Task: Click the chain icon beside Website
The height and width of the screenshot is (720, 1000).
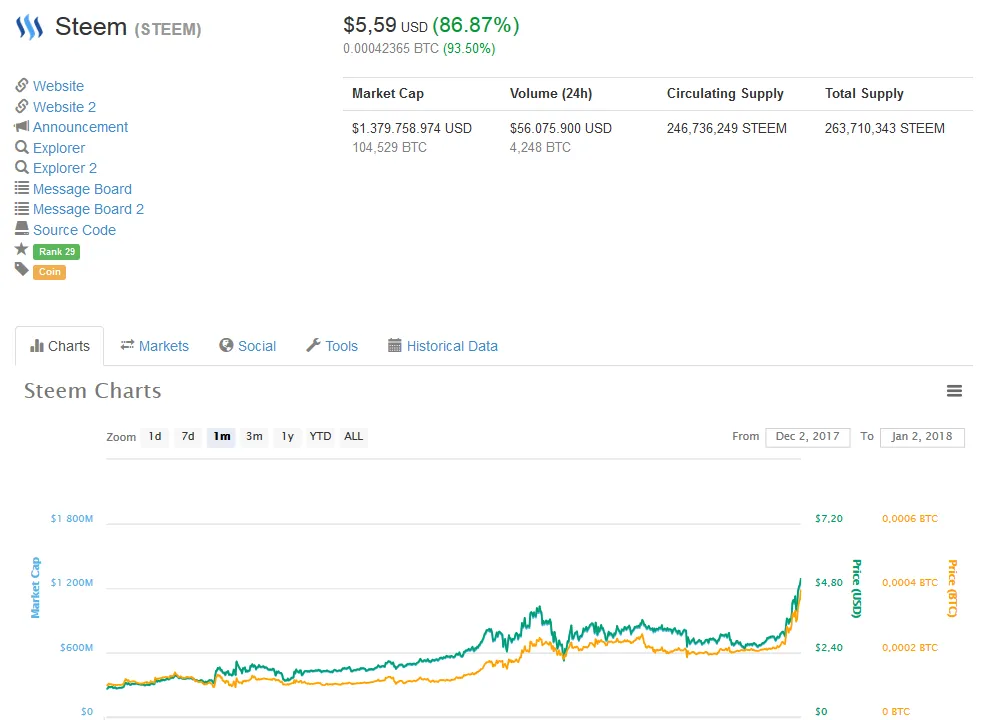Action: 22,85
